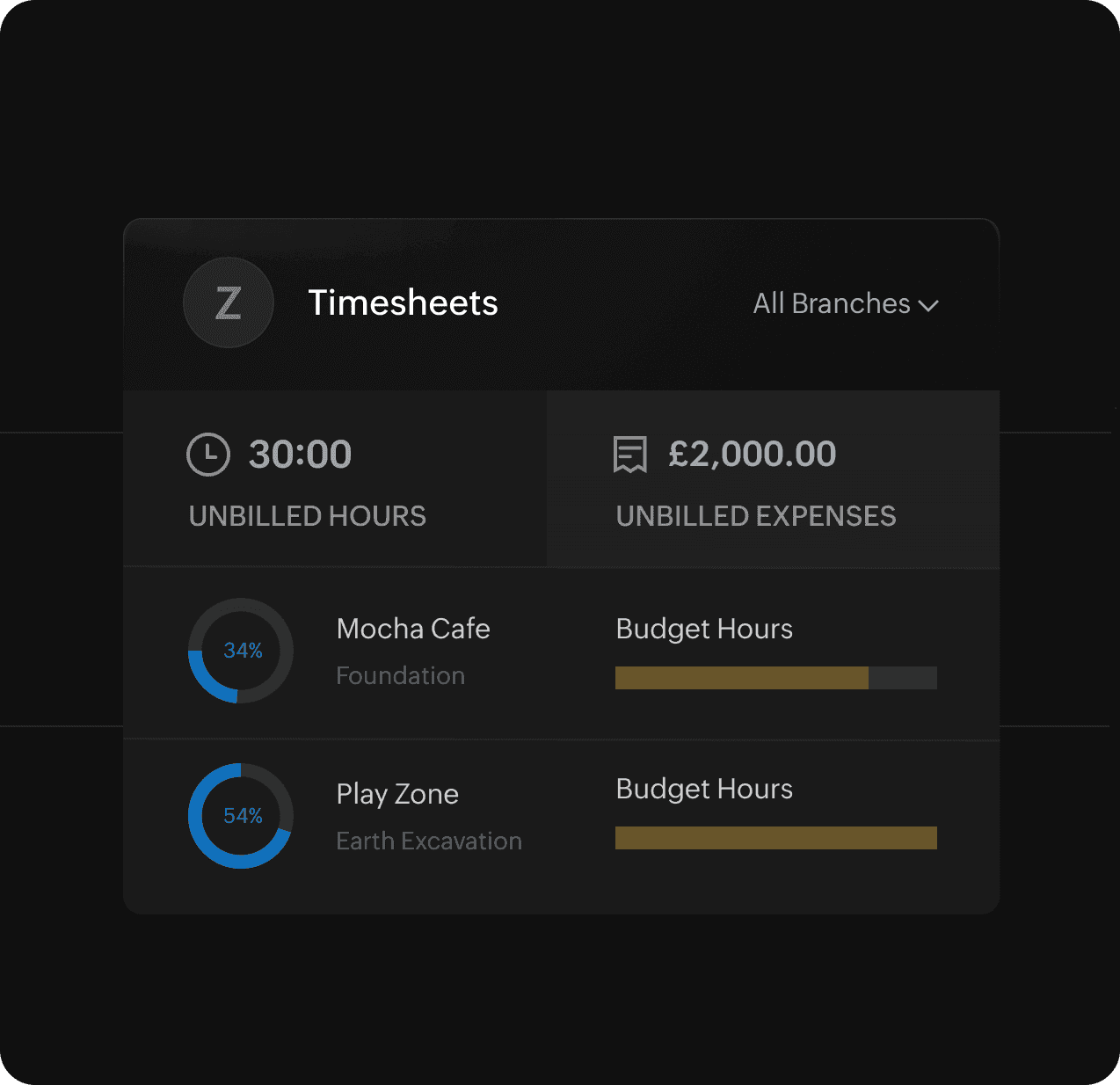The width and height of the screenshot is (1120, 1085).
Task: Click the £2,000.00 expenses amount
Action: click(x=752, y=454)
